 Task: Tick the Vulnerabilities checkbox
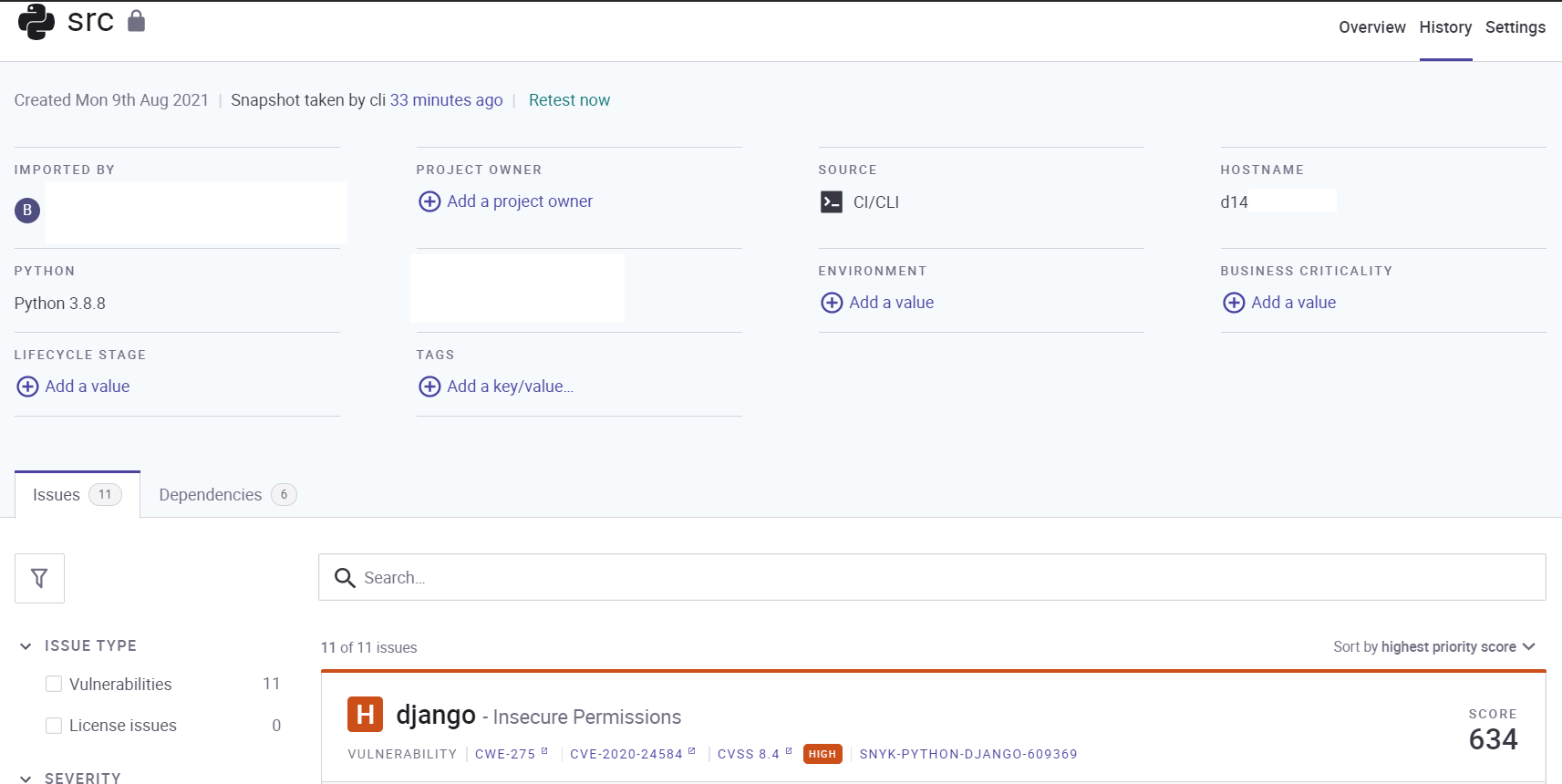click(x=54, y=684)
